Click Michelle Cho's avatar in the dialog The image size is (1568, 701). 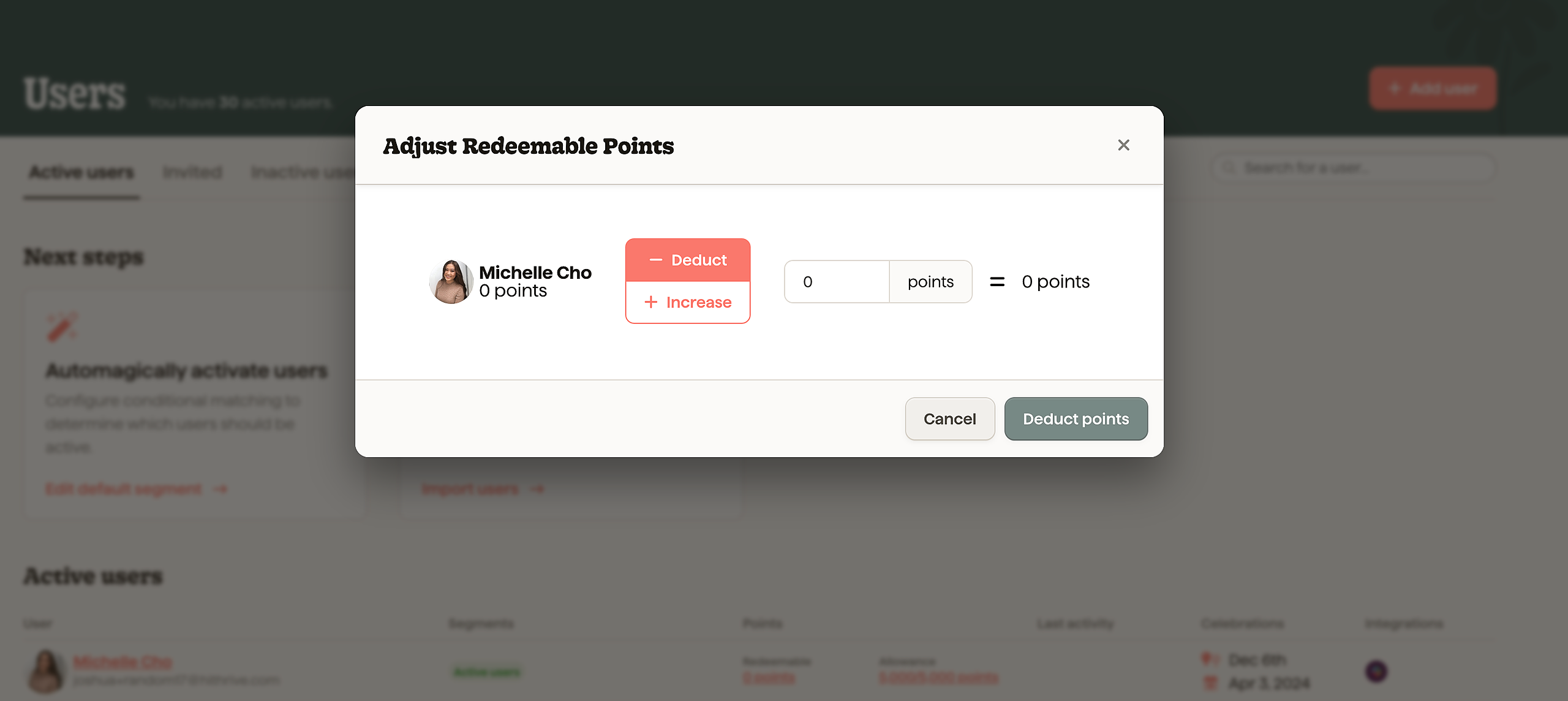point(451,282)
